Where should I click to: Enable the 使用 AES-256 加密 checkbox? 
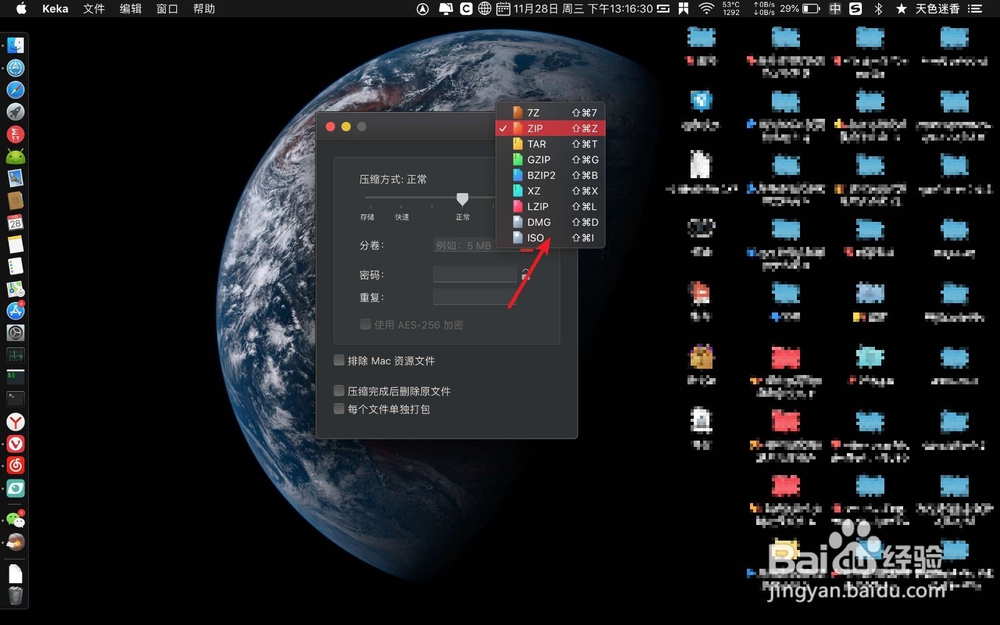coord(366,324)
